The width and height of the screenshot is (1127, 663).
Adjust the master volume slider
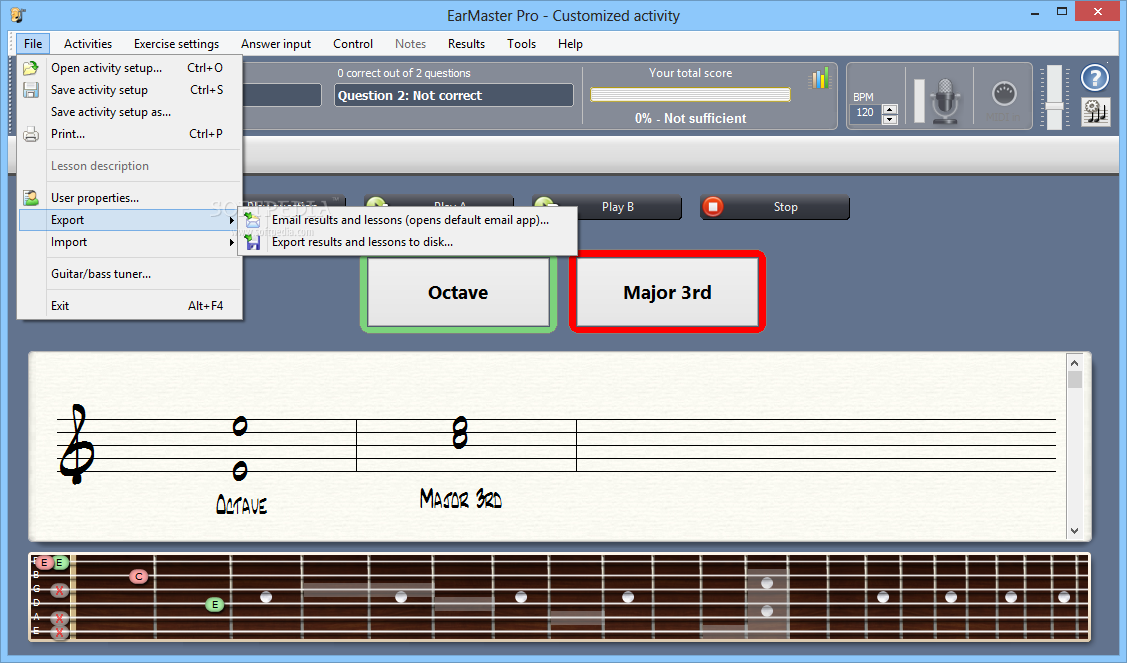click(x=1054, y=106)
